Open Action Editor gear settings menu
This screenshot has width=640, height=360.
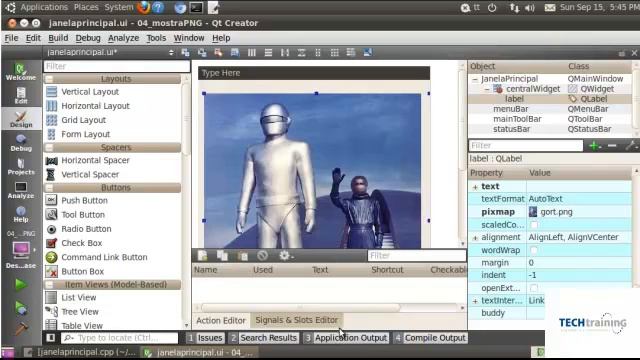(285, 256)
